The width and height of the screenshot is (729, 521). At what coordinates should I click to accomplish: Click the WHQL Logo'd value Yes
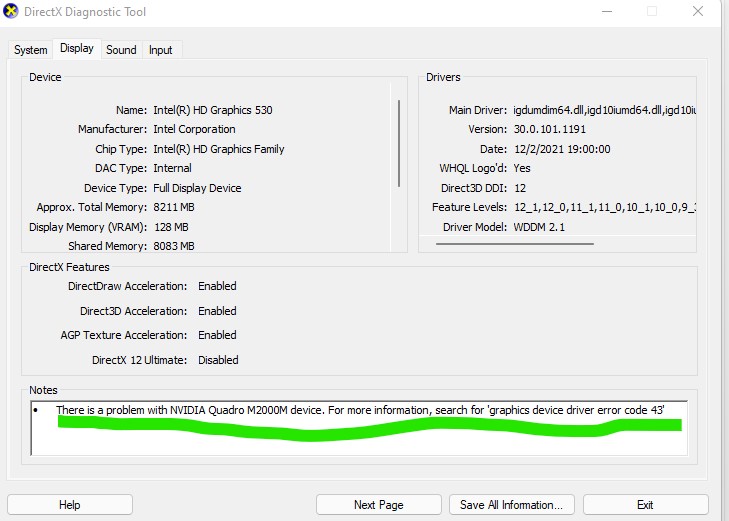pos(522,168)
